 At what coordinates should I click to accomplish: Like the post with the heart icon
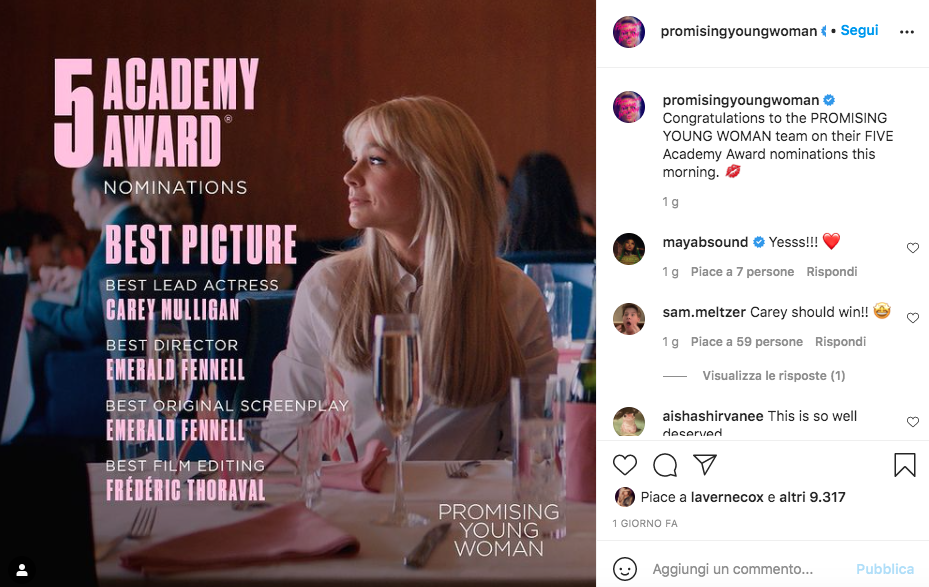[x=624, y=465]
